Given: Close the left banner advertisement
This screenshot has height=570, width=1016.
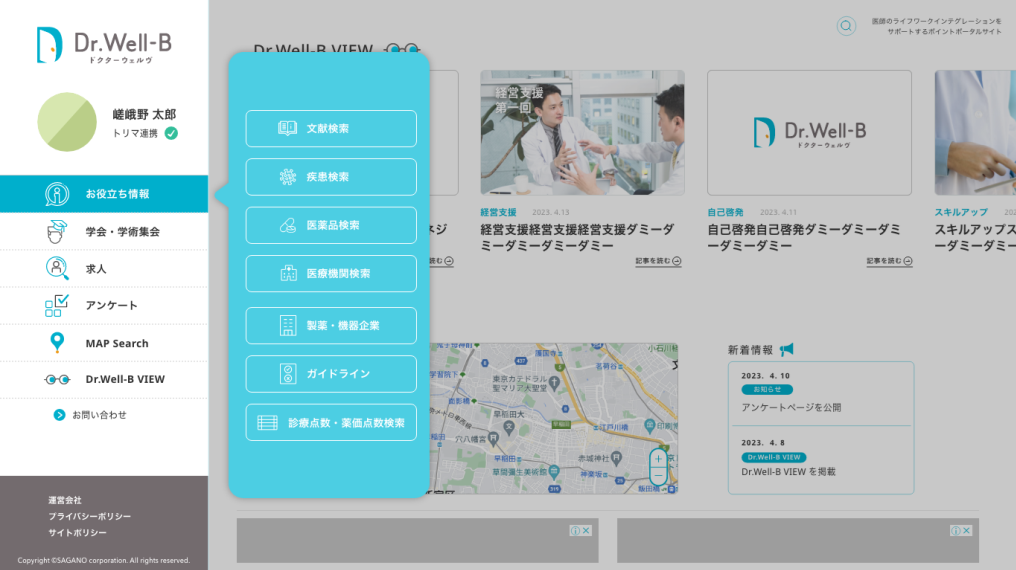Looking at the screenshot, I should point(586,530).
